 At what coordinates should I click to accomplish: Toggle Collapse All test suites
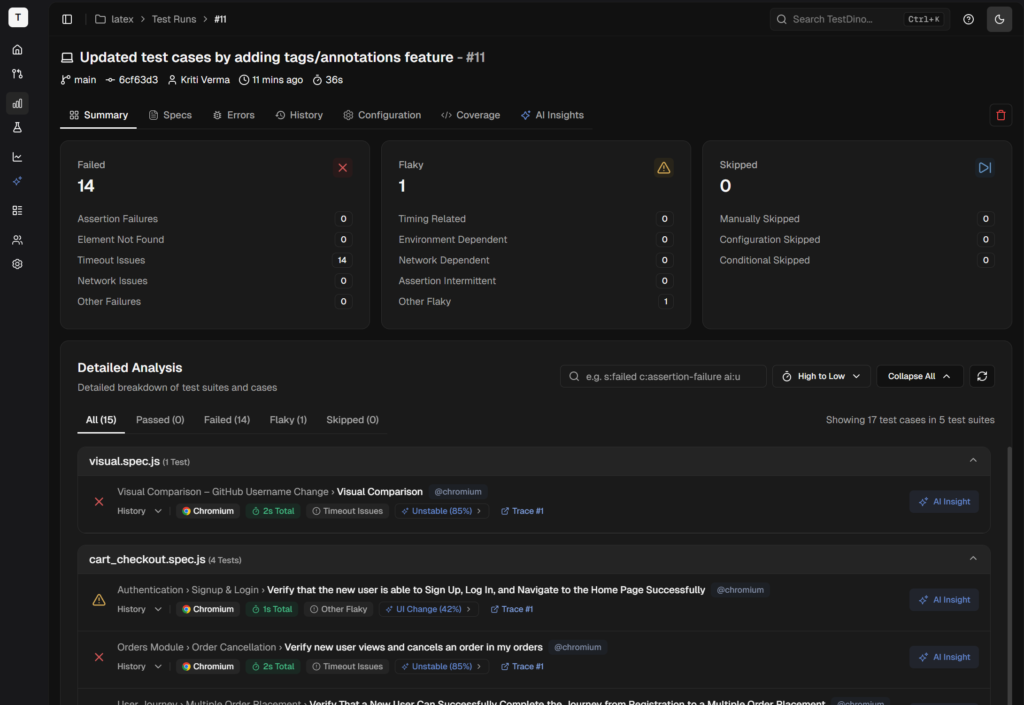[919, 376]
